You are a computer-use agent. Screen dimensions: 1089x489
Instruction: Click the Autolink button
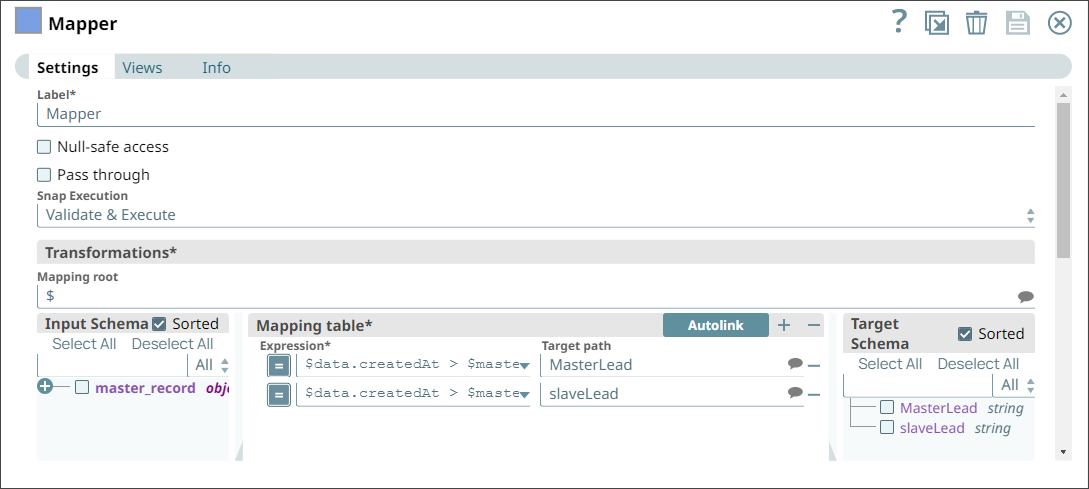pyautogui.click(x=715, y=325)
